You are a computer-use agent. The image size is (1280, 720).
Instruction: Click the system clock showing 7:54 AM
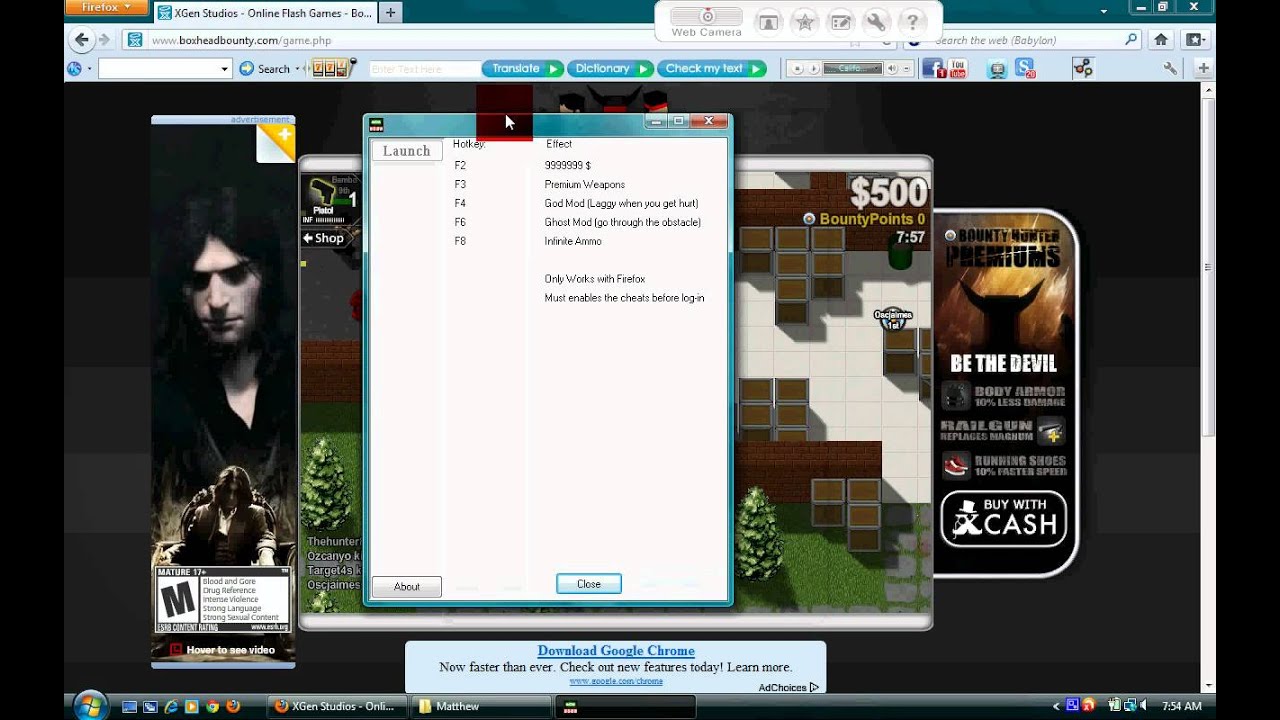1182,706
